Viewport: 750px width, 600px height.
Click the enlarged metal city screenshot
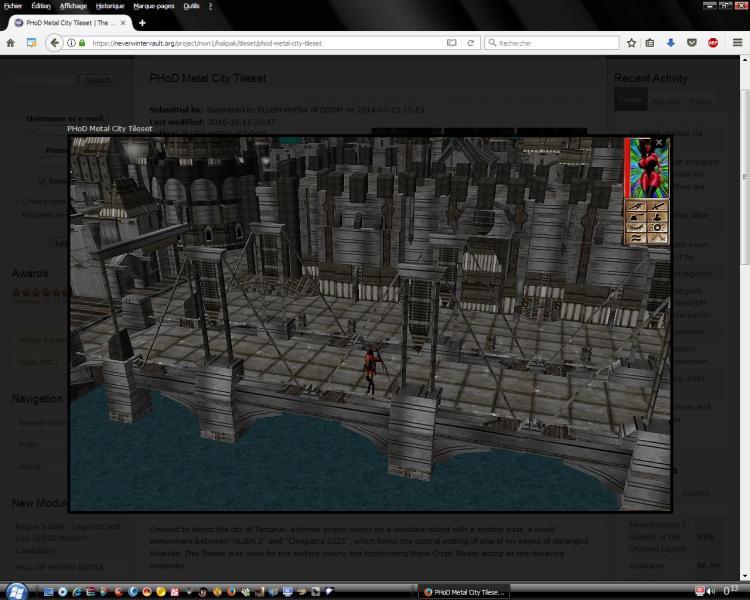[x=370, y=324]
